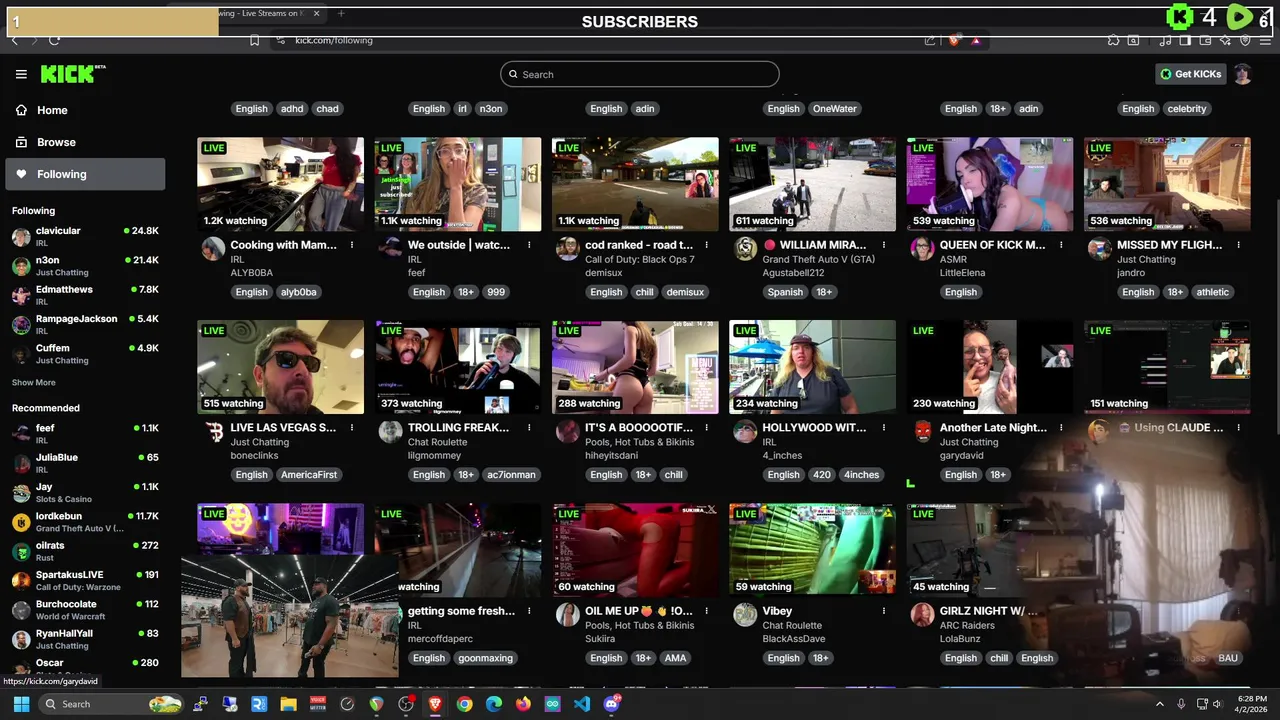Screen dimensions: 1280x720
Task: Click the athletic tag
Action: [1213, 292]
